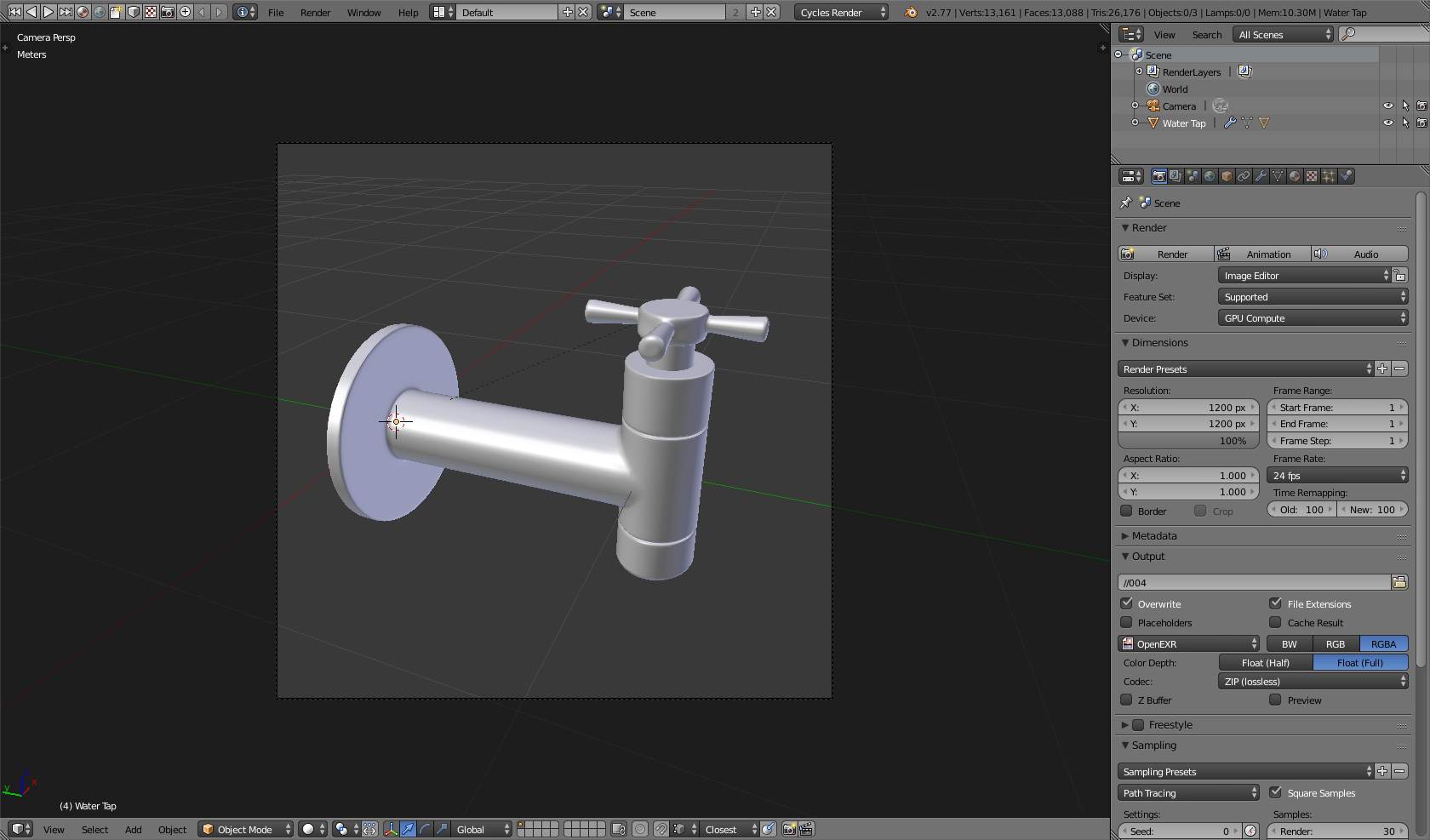Open the Particles properties tab (sparkles icon)
The height and width of the screenshot is (840, 1430).
coord(1329,176)
